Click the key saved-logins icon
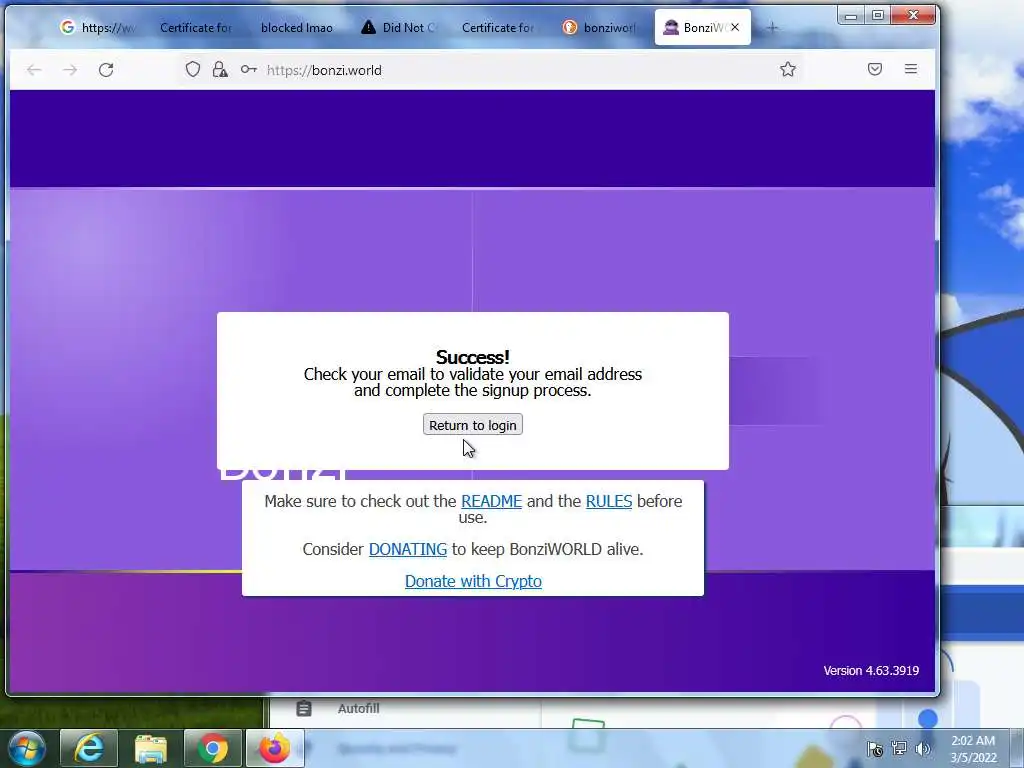The height and width of the screenshot is (768, 1024). point(248,69)
